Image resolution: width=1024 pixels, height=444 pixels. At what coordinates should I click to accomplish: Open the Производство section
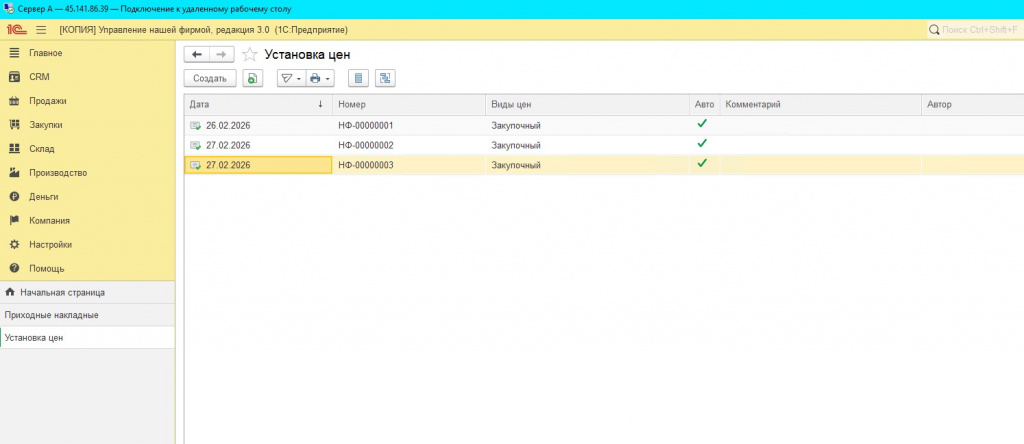point(88,173)
